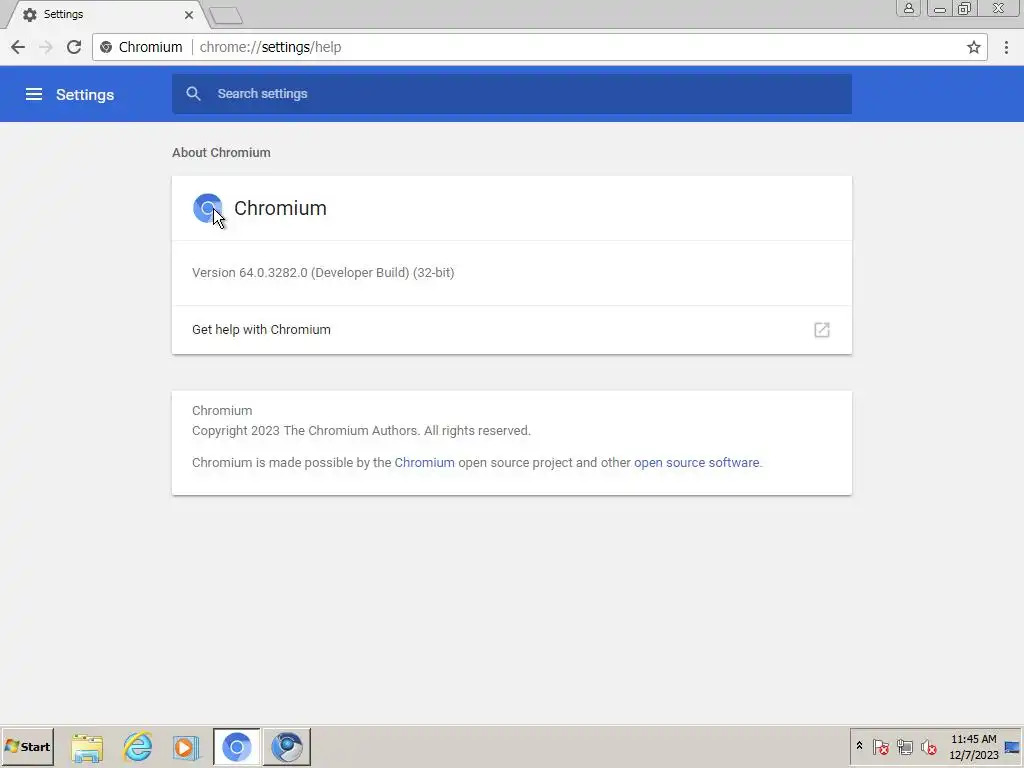Viewport: 1024px width, 768px height.
Task: Open the Settings hamburger menu
Action: (x=34, y=94)
